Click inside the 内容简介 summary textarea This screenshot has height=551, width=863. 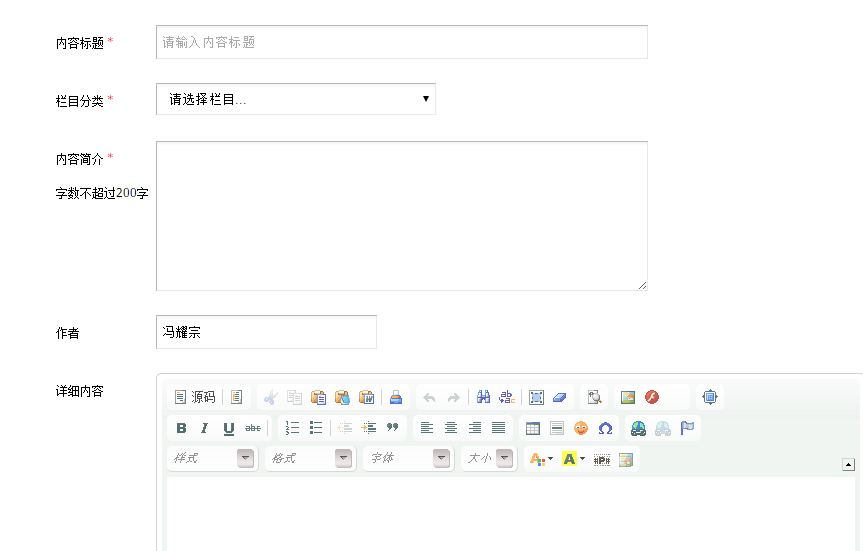402,216
